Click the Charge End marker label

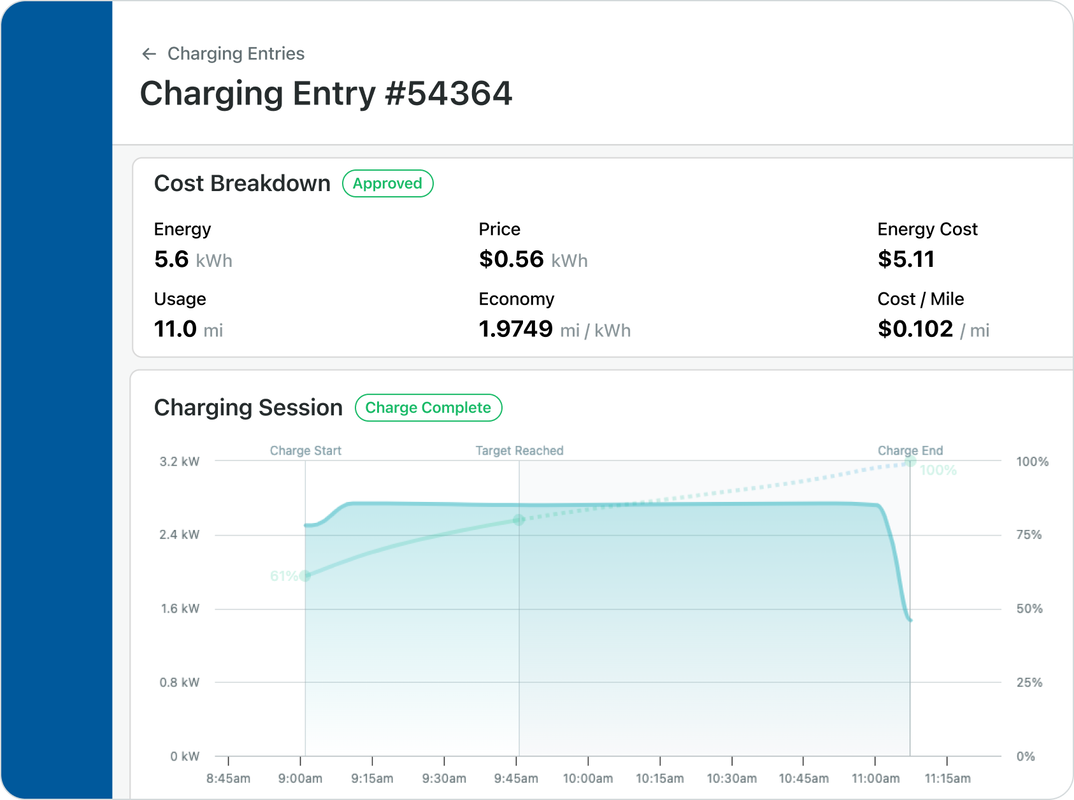pyautogui.click(x=910, y=451)
